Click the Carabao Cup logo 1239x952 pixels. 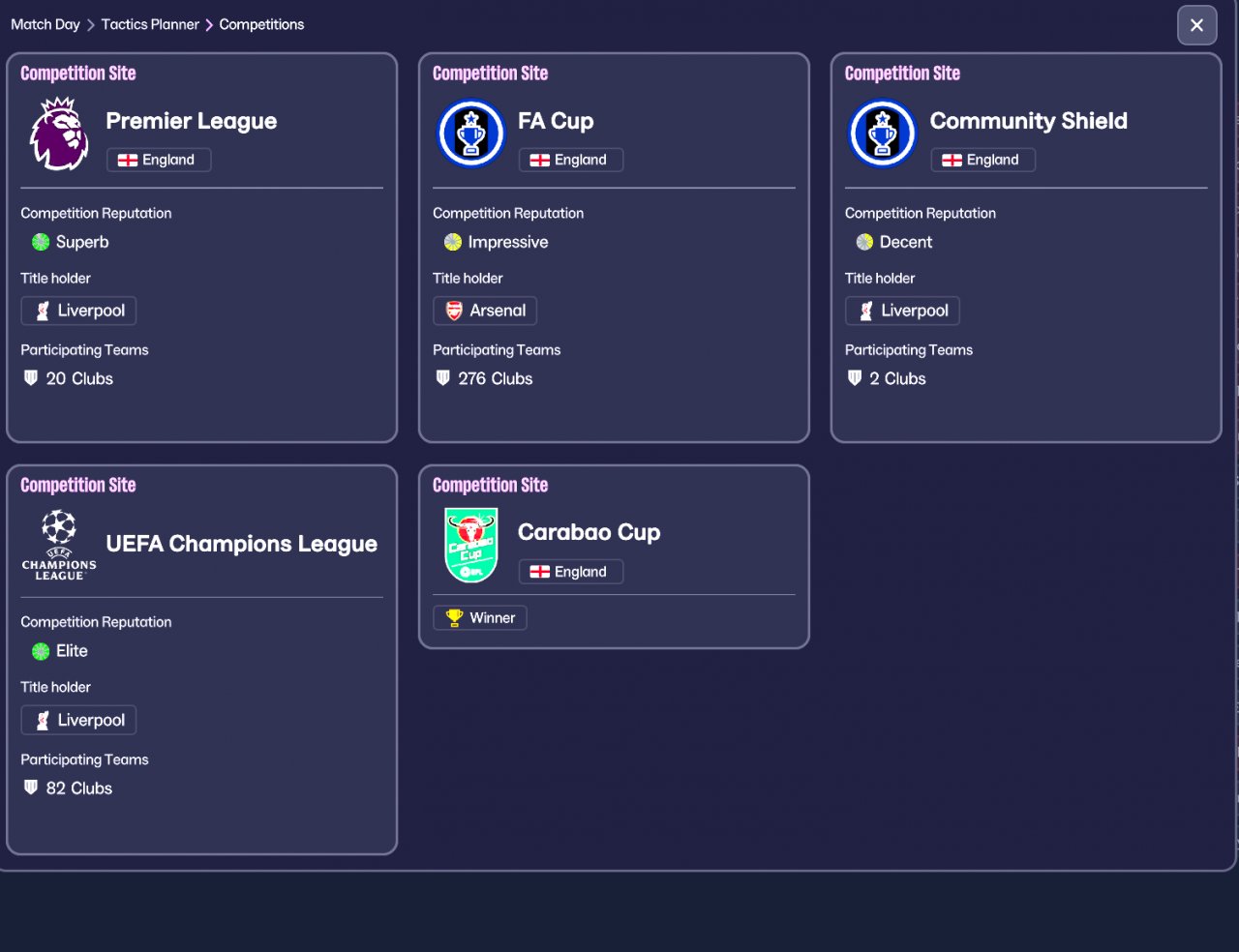471,546
